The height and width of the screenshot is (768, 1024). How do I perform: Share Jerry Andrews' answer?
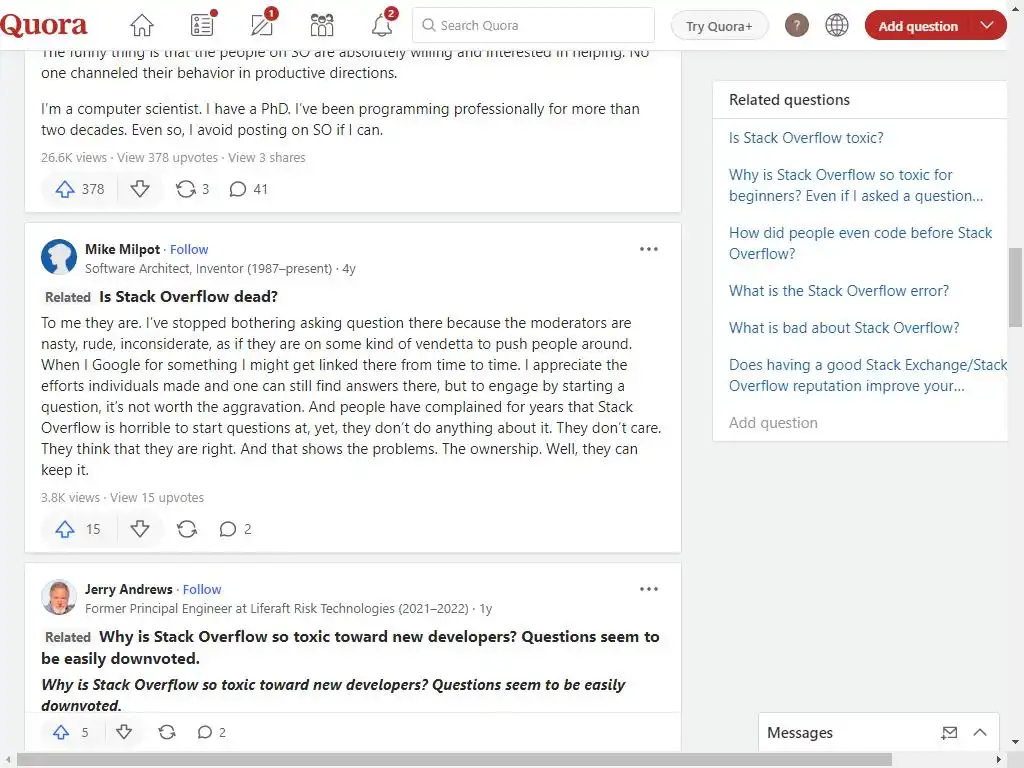pyautogui.click(x=167, y=732)
